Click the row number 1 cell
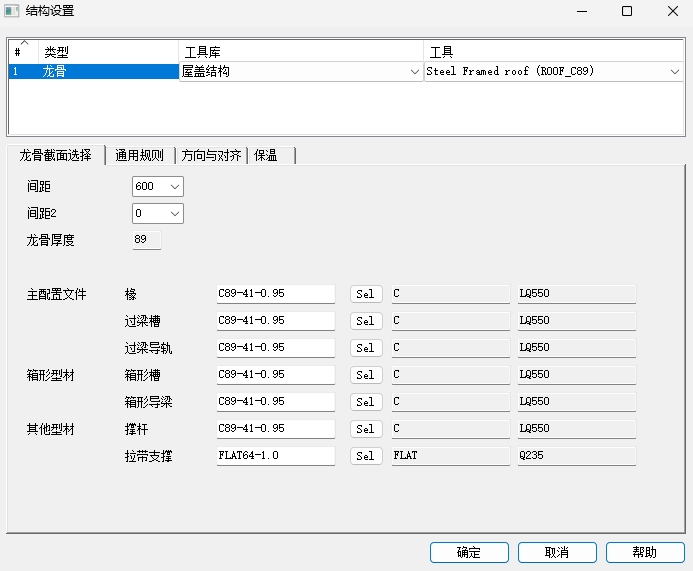This screenshot has width=693, height=571. (x=23, y=72)
